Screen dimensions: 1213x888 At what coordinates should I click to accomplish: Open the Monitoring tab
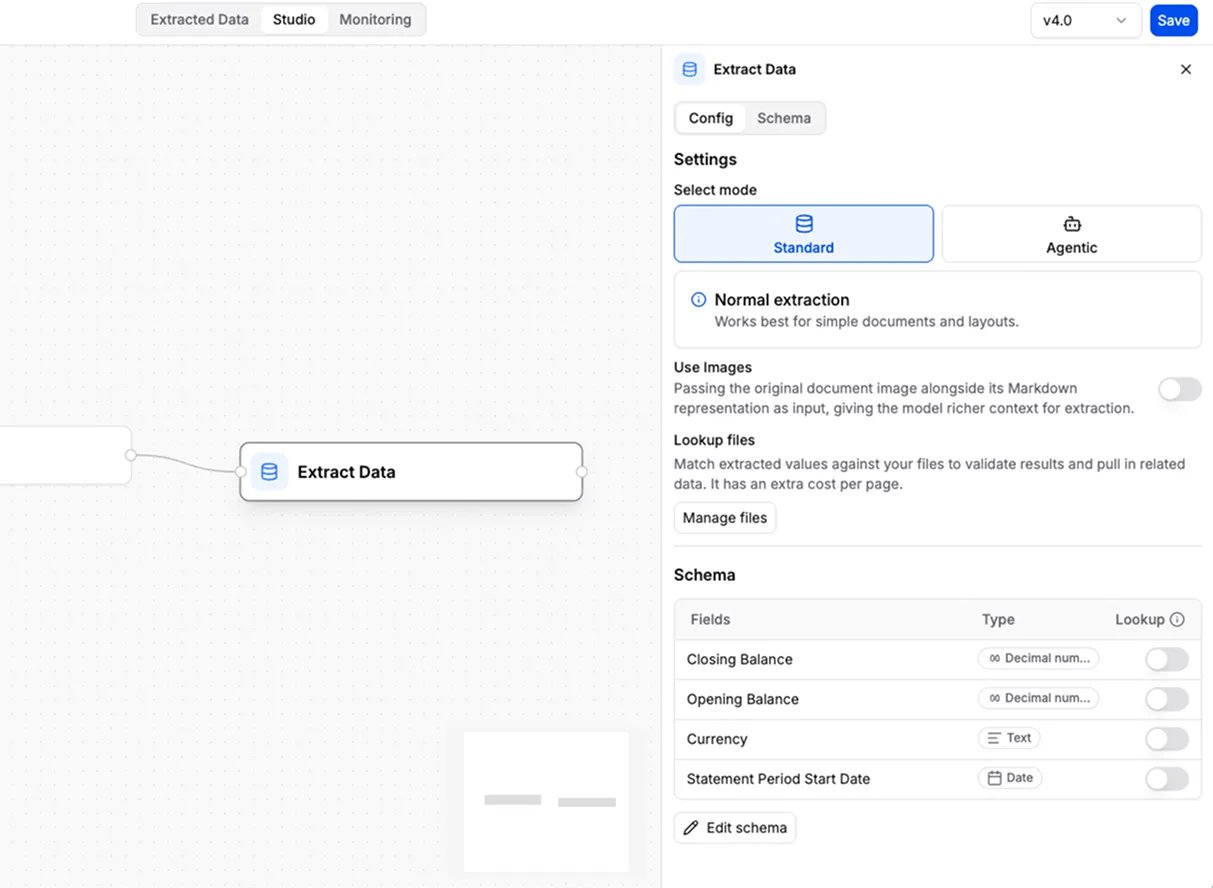click(375, 19)
